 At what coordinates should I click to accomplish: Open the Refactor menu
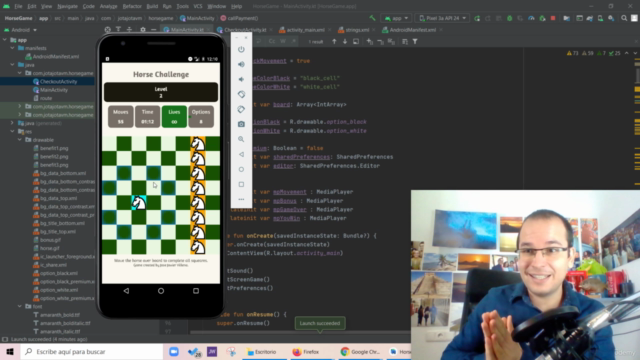132,6
